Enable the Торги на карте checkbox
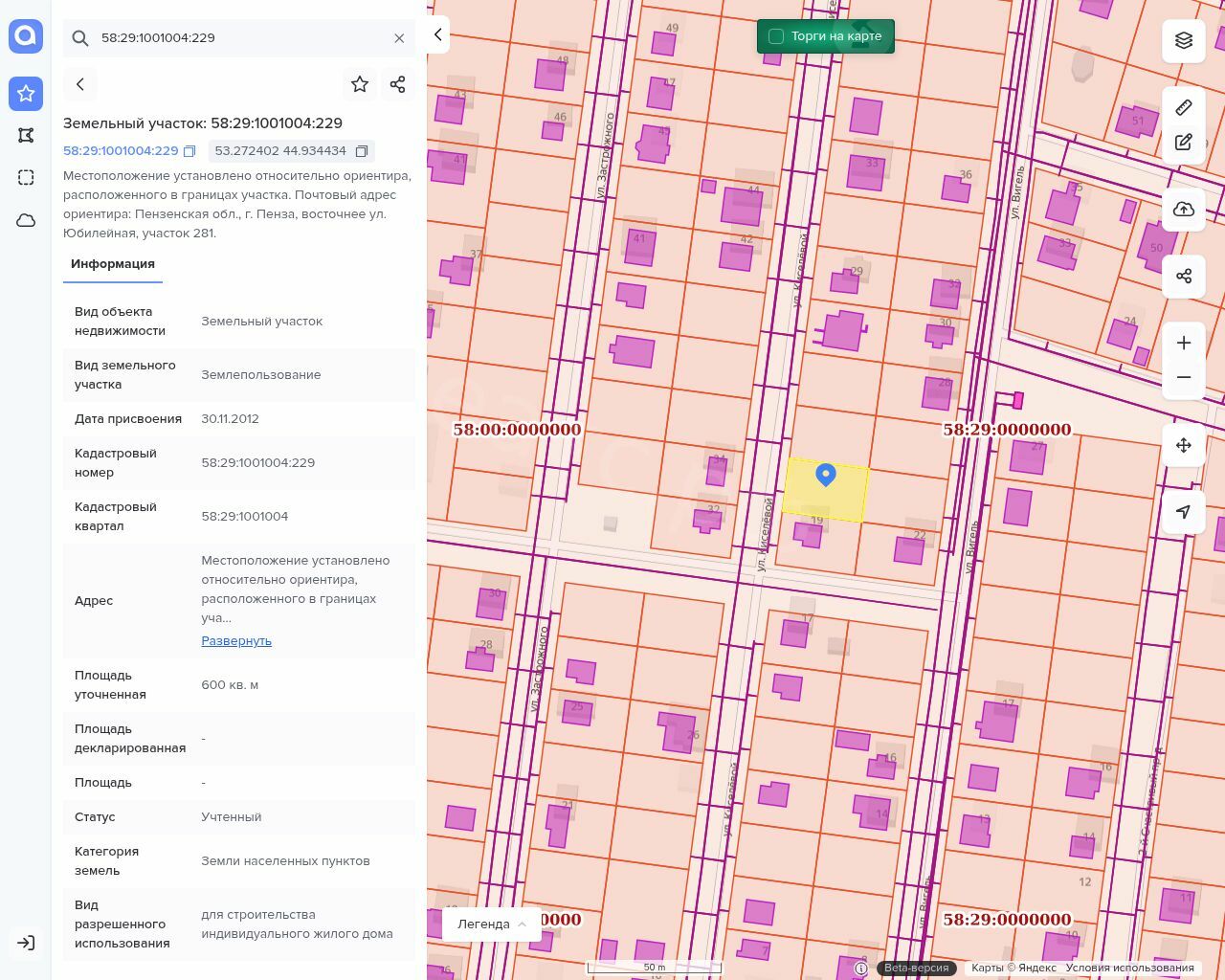Viewport: 1225px width, 980px height. click(776, 36)
